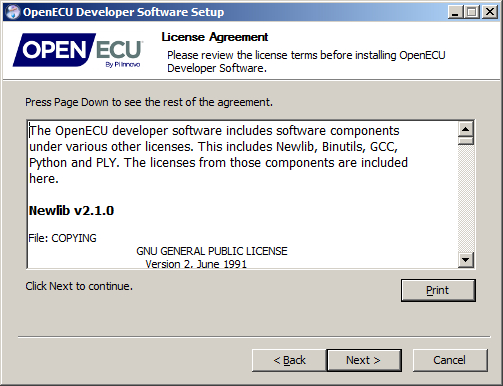Click the license scrollbar down arrow

466,260
